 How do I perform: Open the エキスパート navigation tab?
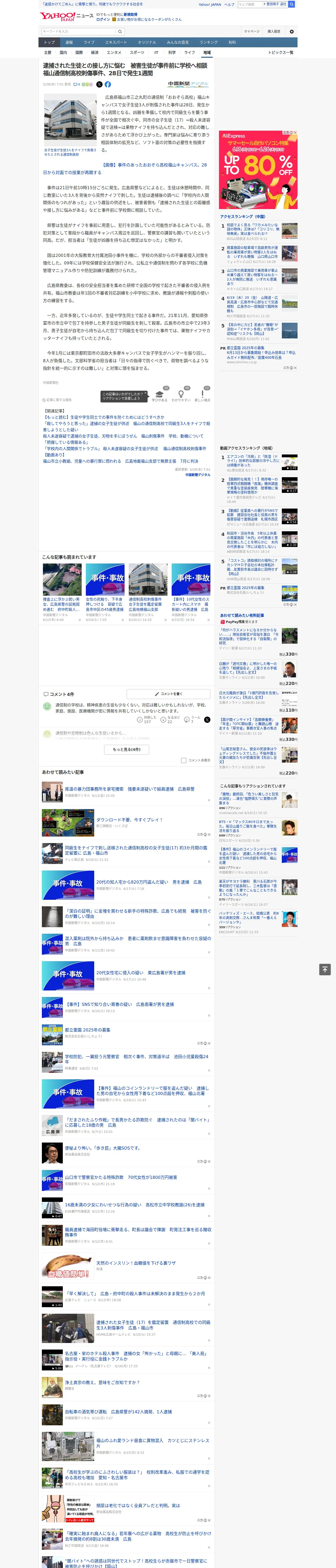point(116,43)
